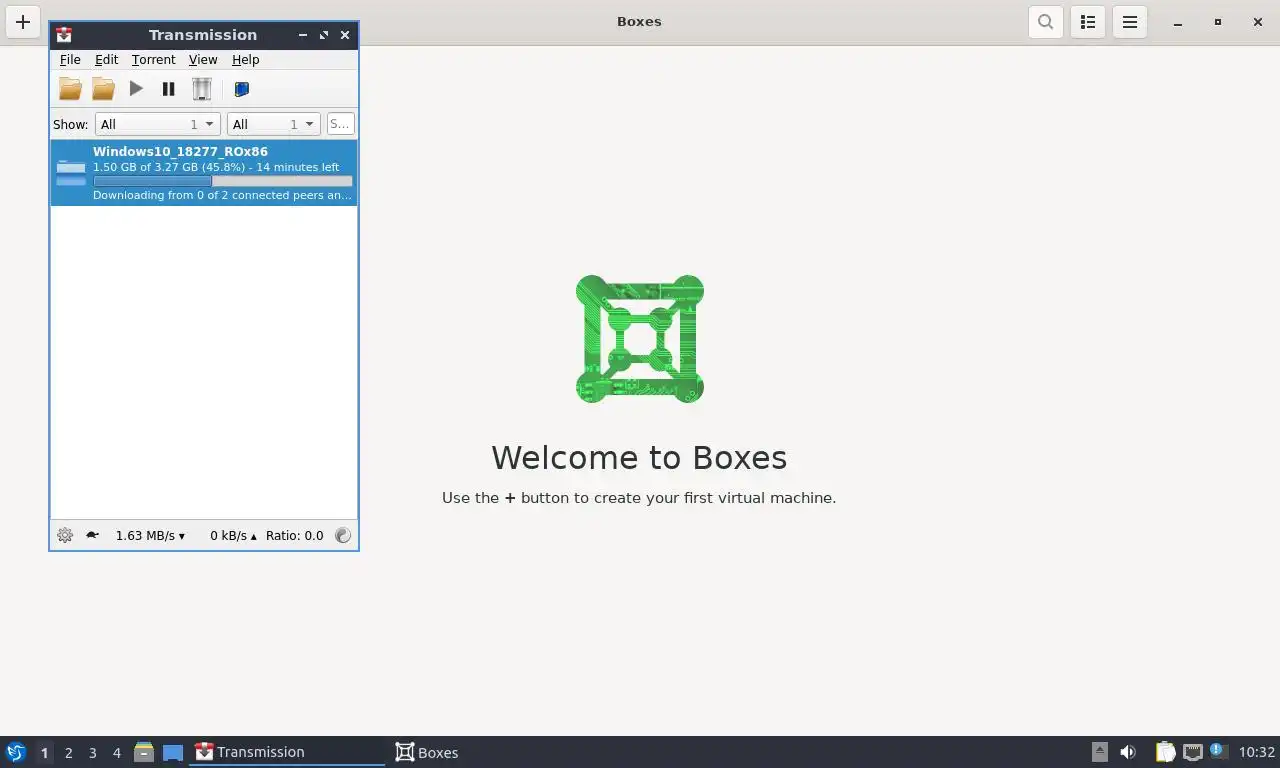The width and height of the screenshot is (1280, 768).
Task: Remove the torrent with the trash icon
Action: [202, 89]
